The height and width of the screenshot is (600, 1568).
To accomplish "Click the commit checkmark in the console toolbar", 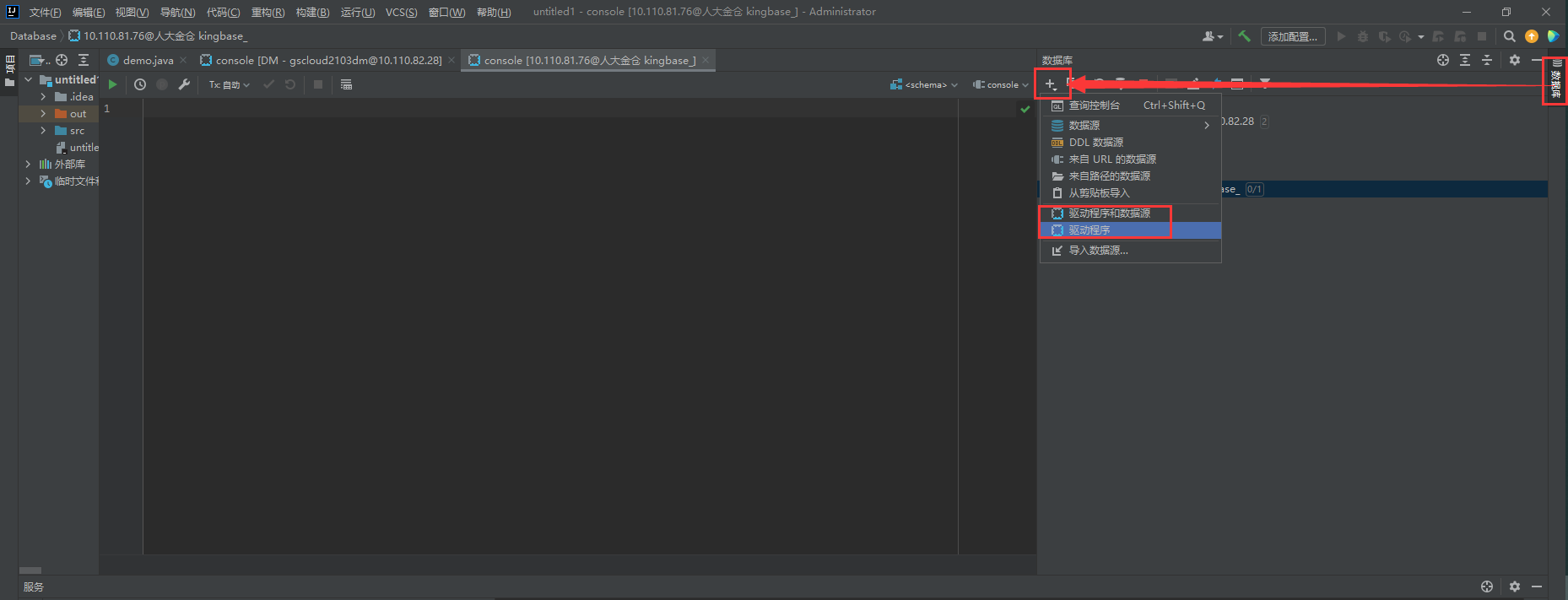I will coord(268,84).
